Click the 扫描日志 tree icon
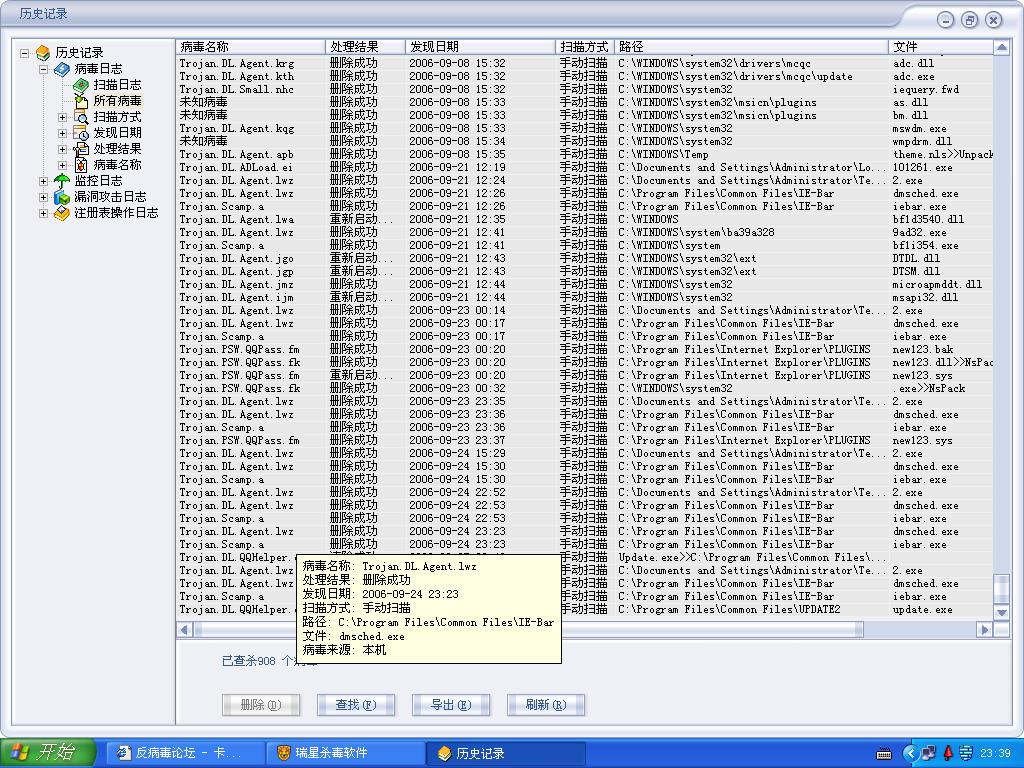1024x768 pixels. click(x=81, y=85)
